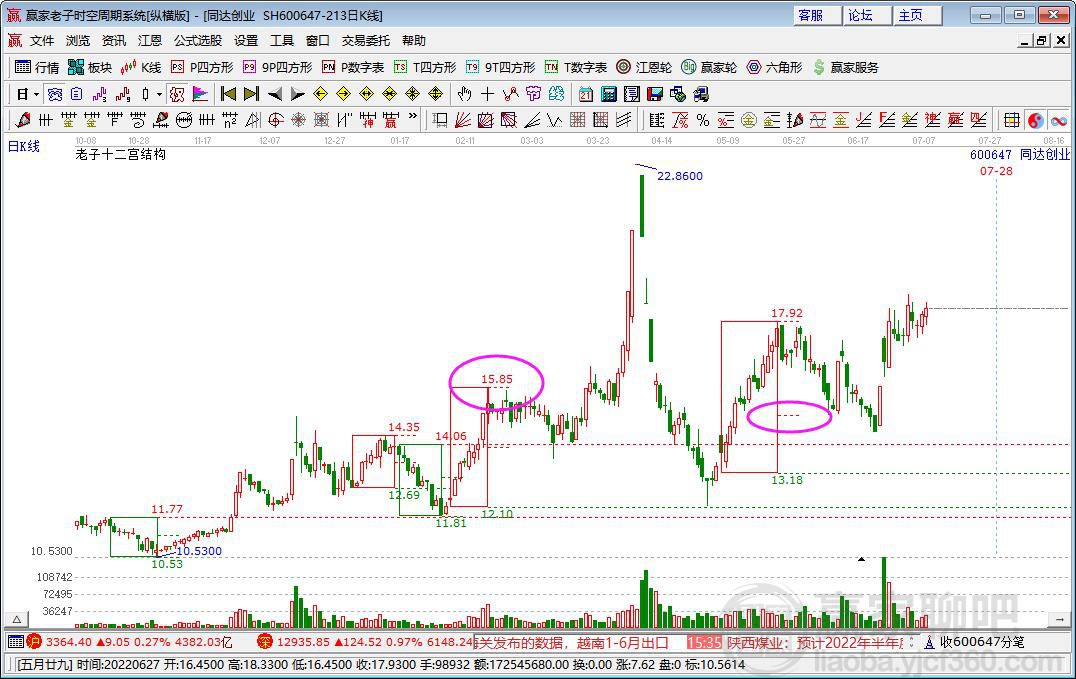Open the 六角形 hexagon tool
1076x679 pixels.
pos(774,67)
